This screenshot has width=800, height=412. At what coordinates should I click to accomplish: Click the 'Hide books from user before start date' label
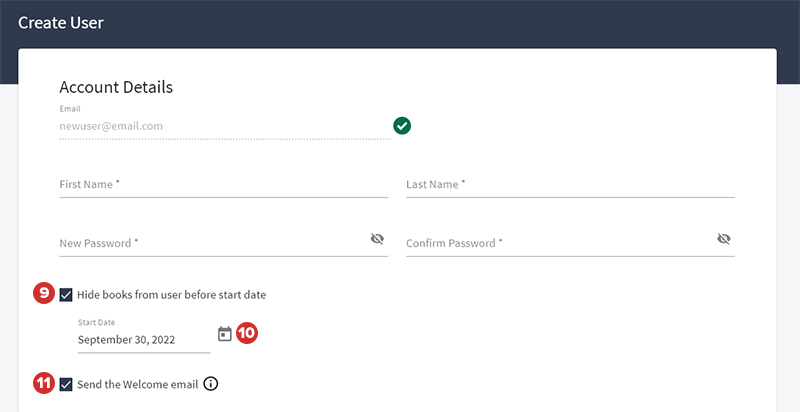(x=171, y=295)
